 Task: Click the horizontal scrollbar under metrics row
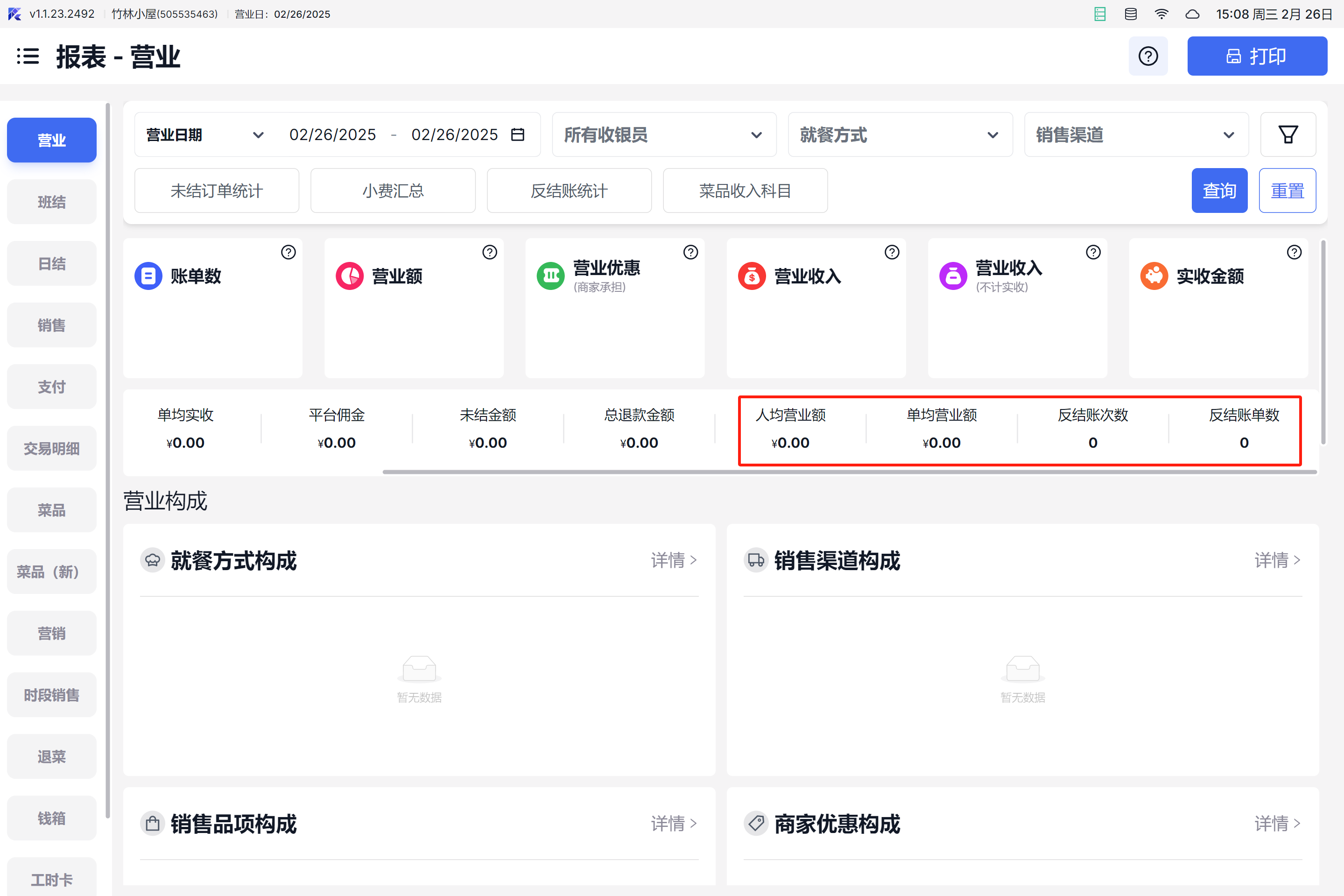click(x=850, y=472)
